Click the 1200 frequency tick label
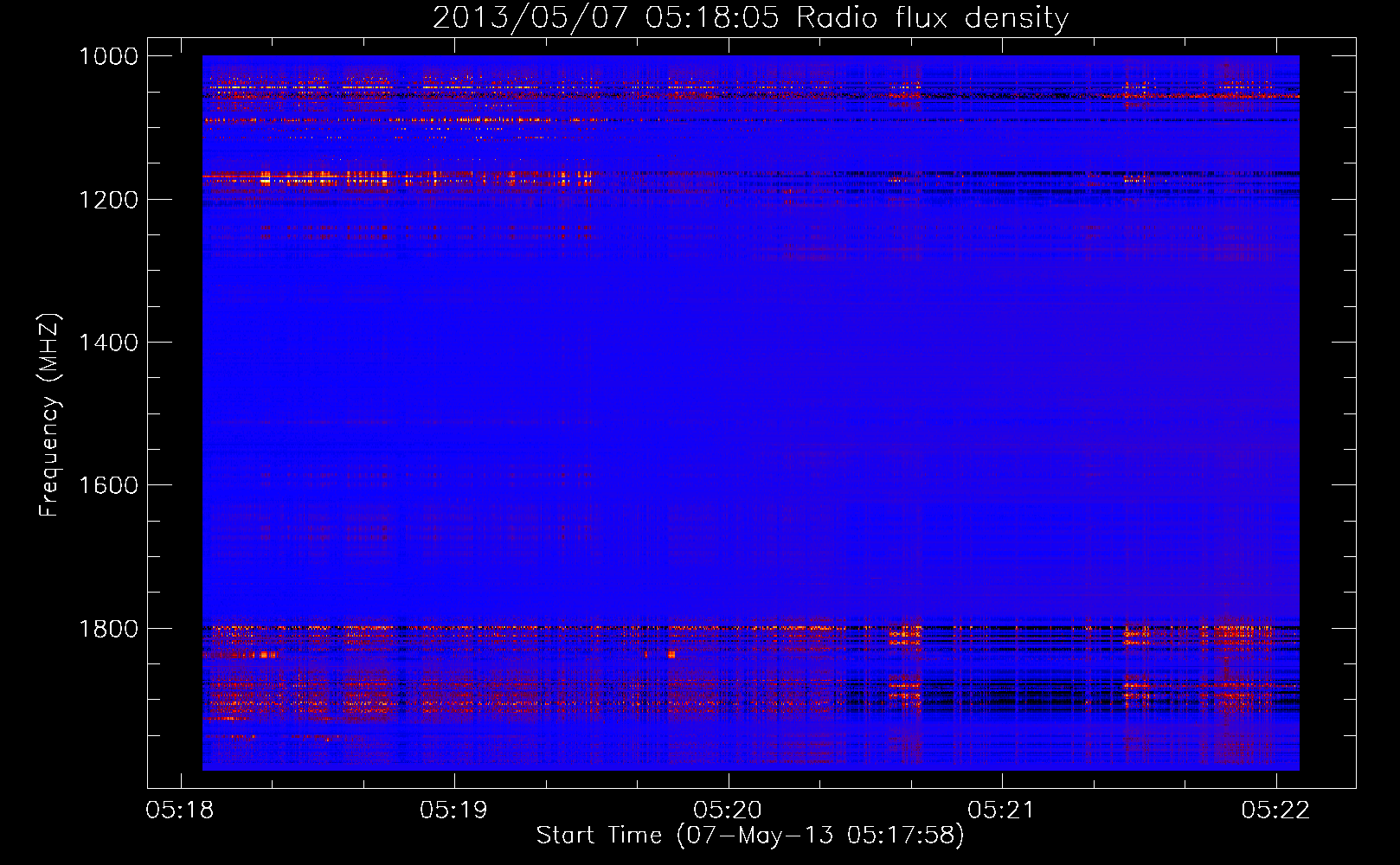 point(108,200)
